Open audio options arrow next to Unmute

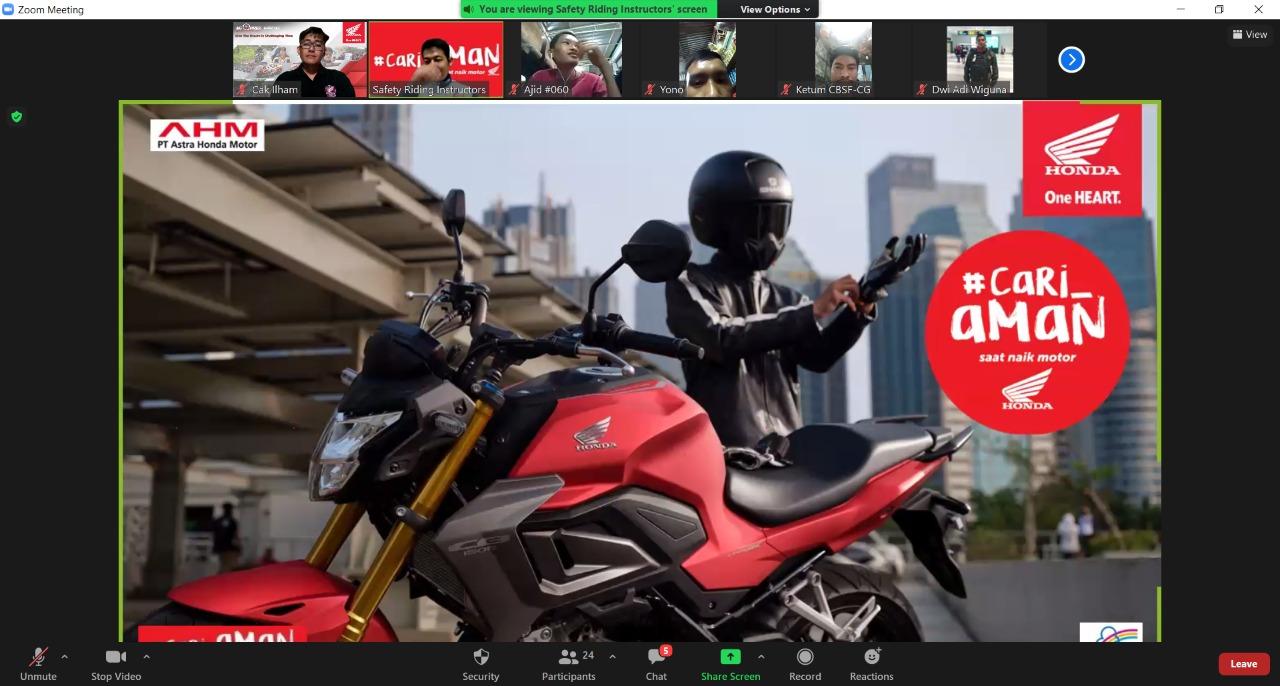[x=65, y=657]
